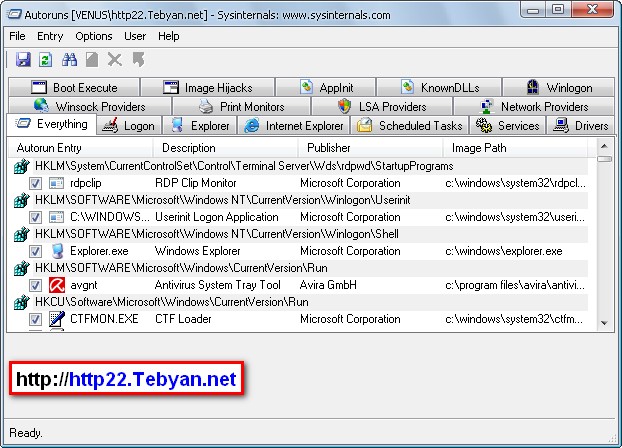Click registry icon of Winlogon\Userinit key

(x=21, y=200)
